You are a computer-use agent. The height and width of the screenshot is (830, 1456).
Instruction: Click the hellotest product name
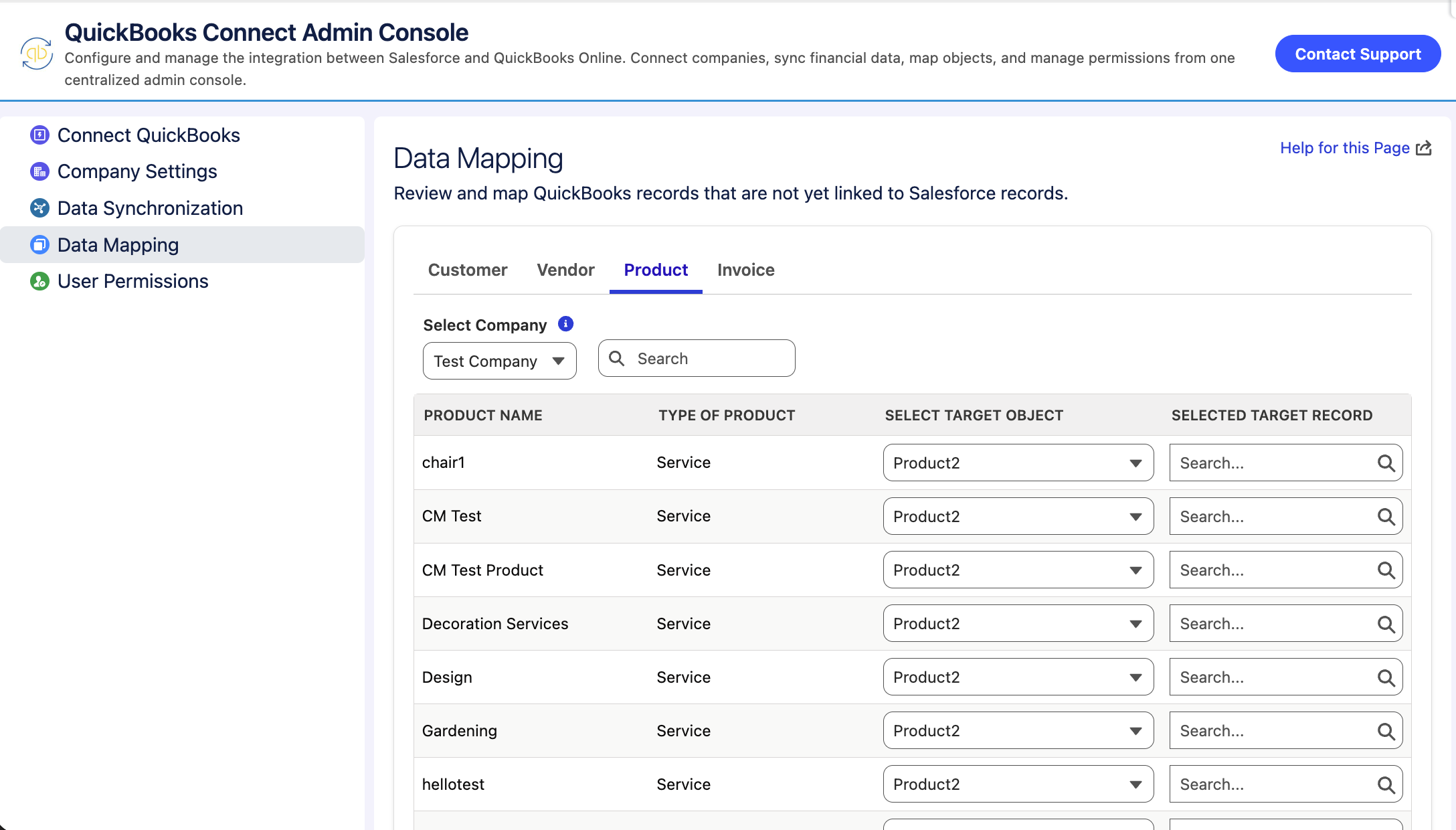point(453,784)
